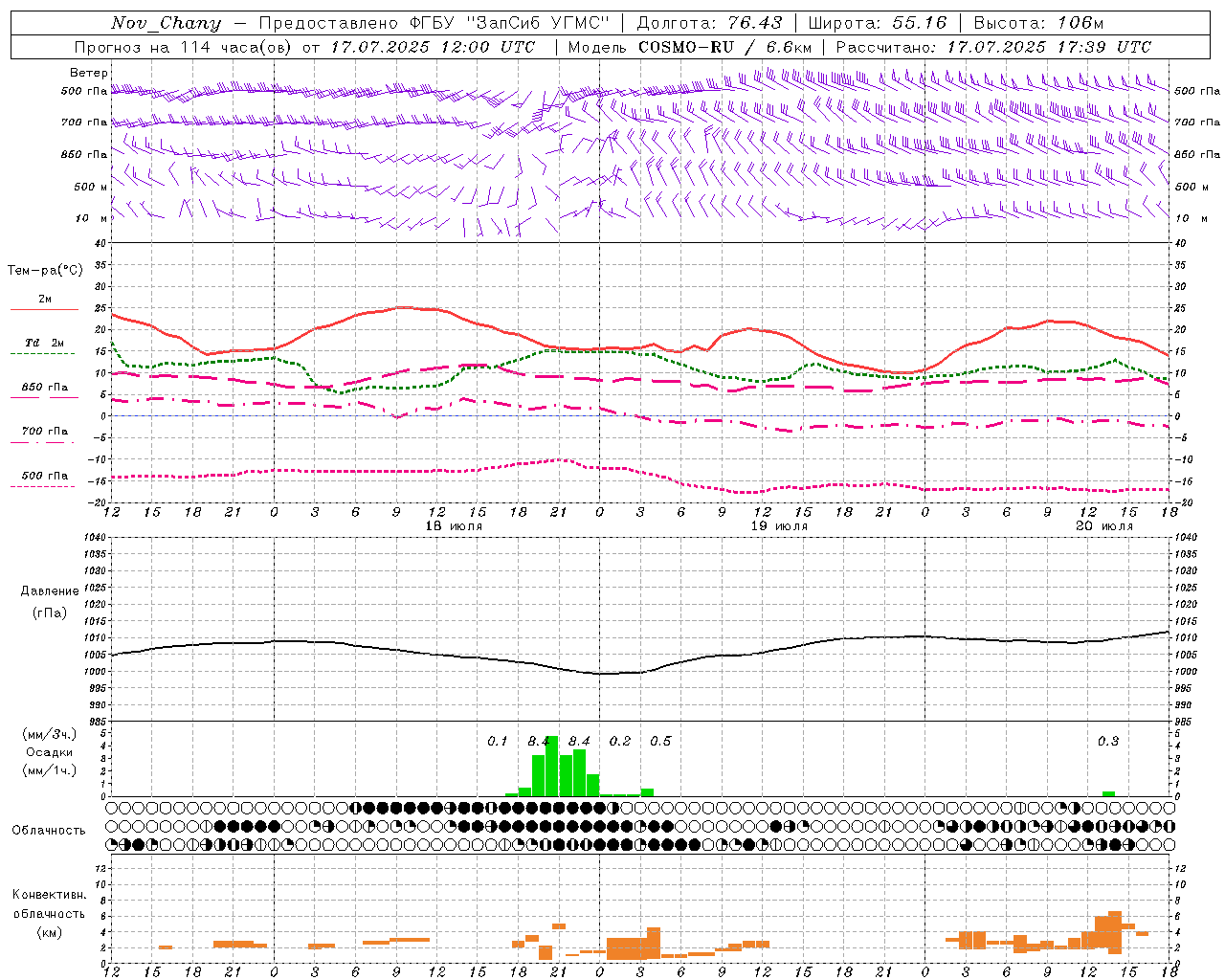Click the 19 июля date label

pos(779,526)
